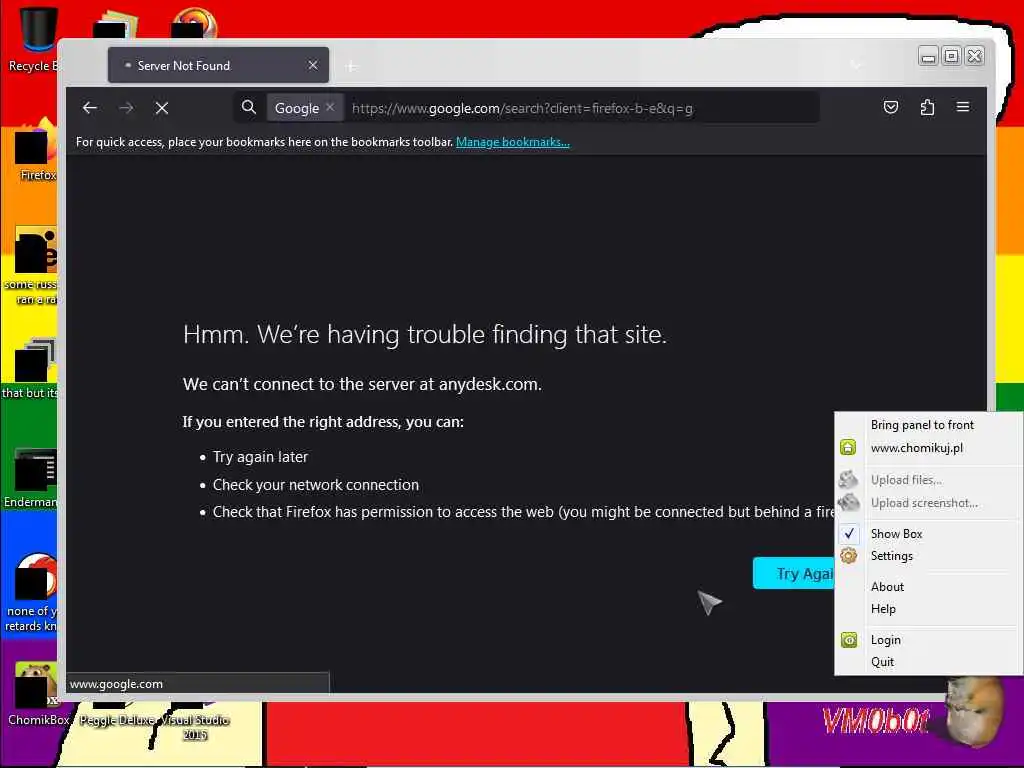This screenshot has height=768, width=1024.
Task: Open the list all tabs chevron
Action: pyautogui.click(x=856, y=65)
